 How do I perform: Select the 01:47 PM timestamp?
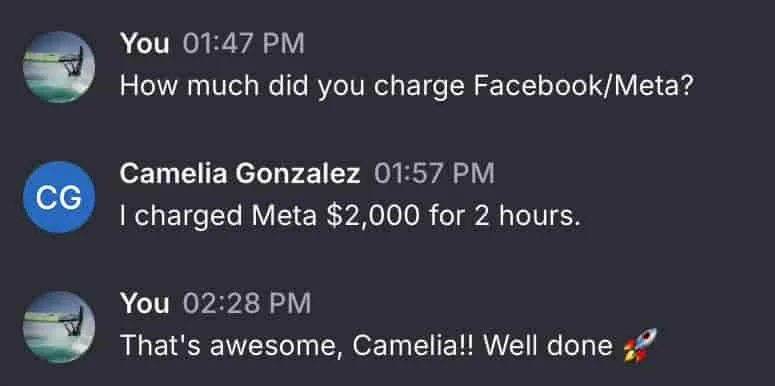(244, 43)
